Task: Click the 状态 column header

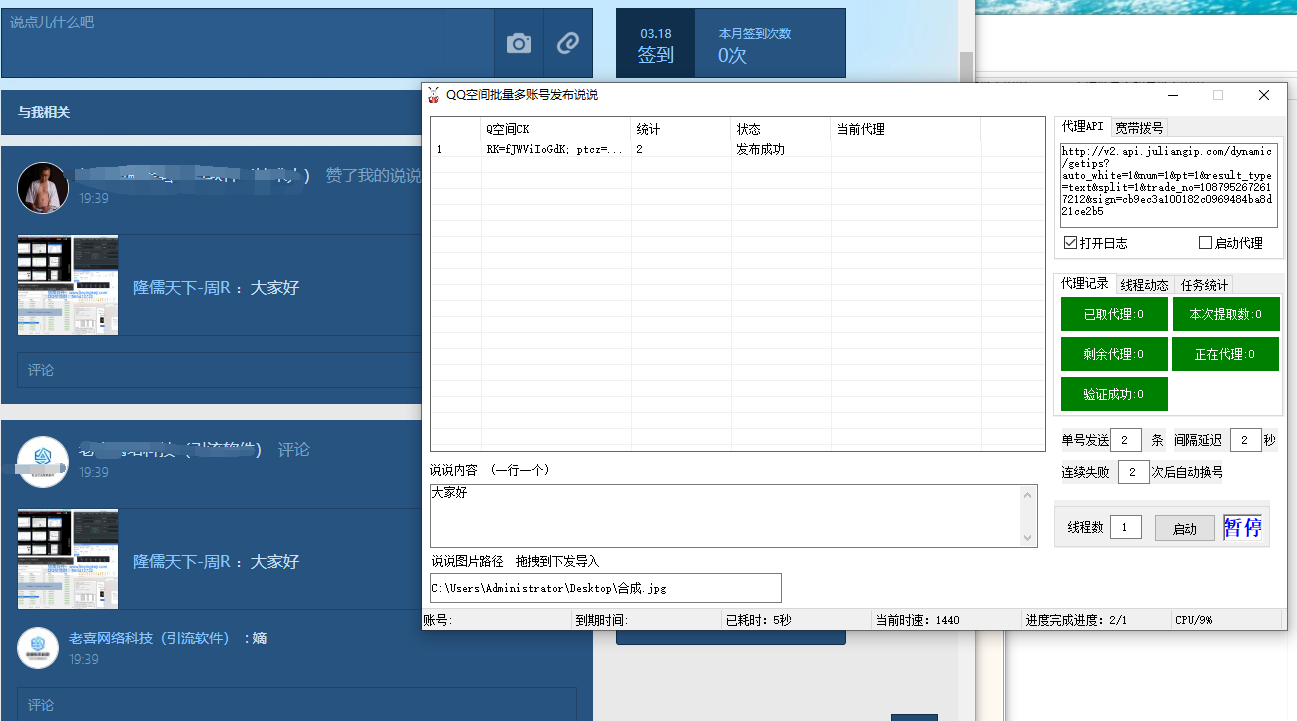Action: tap(781, 129)
